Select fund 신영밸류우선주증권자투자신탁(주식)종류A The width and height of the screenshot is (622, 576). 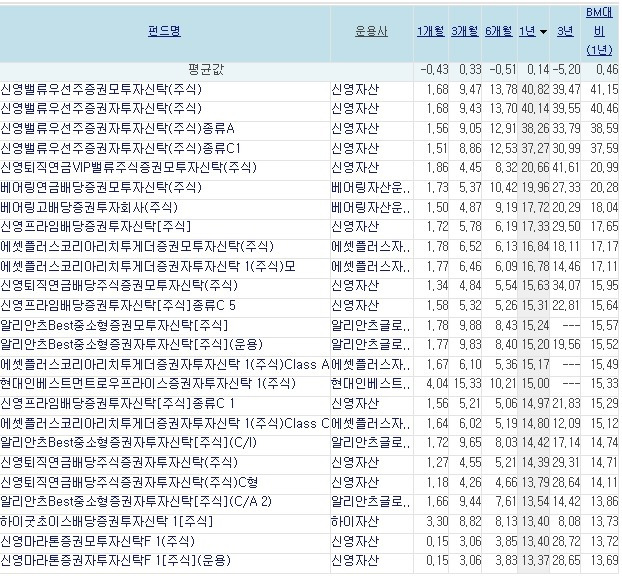(117, 129)
